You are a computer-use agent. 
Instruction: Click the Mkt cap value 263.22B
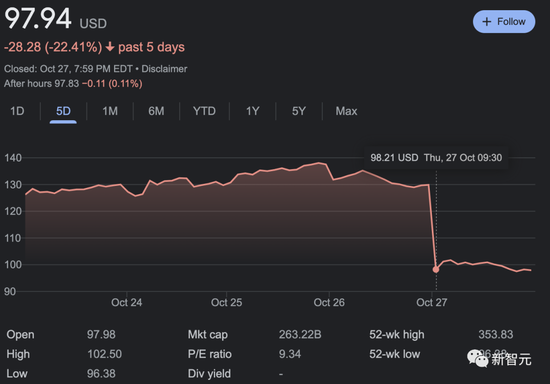click(x=300, y=335)
